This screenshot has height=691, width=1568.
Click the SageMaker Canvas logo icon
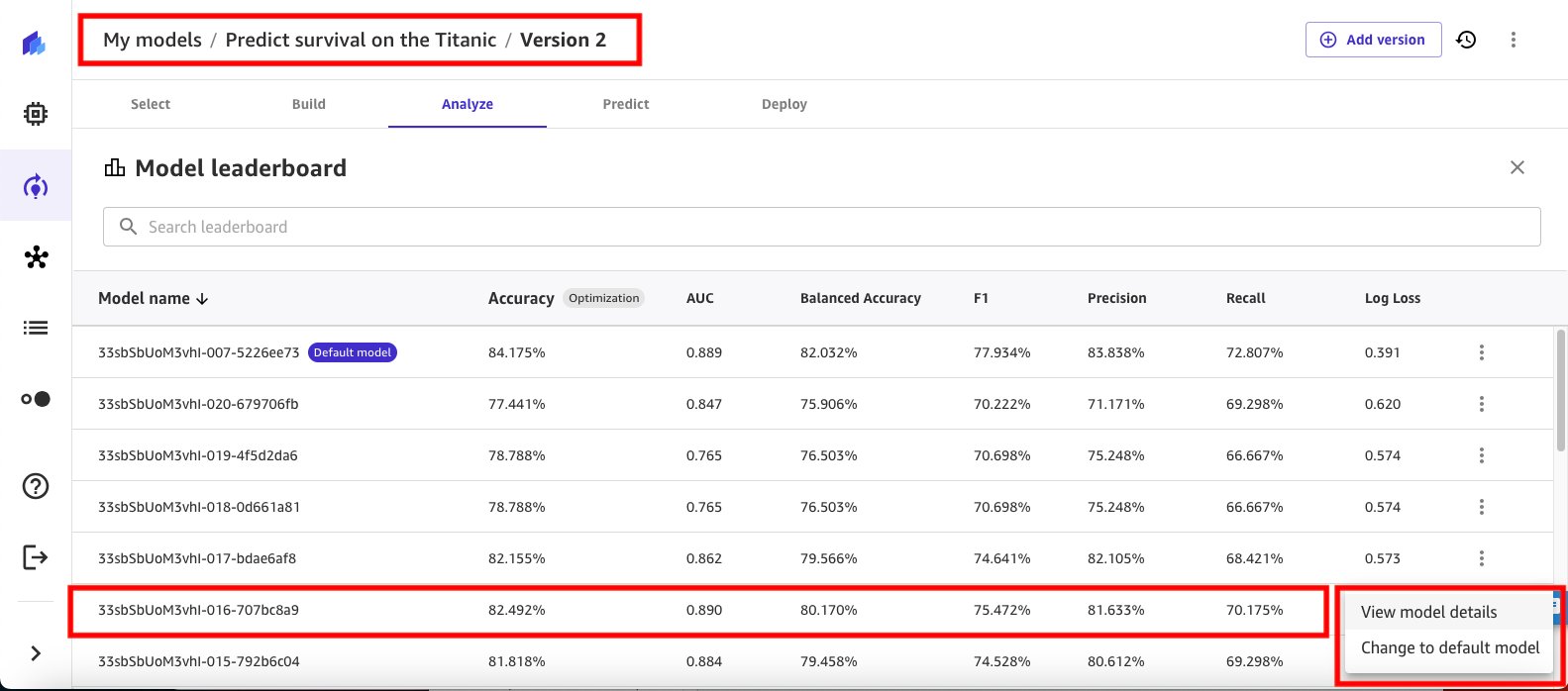(35, 44)
